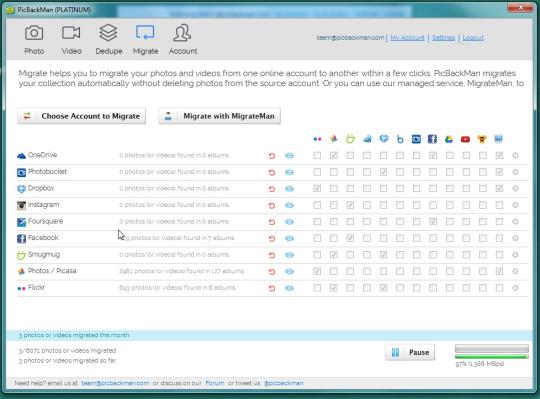Open the gear settings for Facebook row
This screenshot has width=540, height=399.
(515, 238)
